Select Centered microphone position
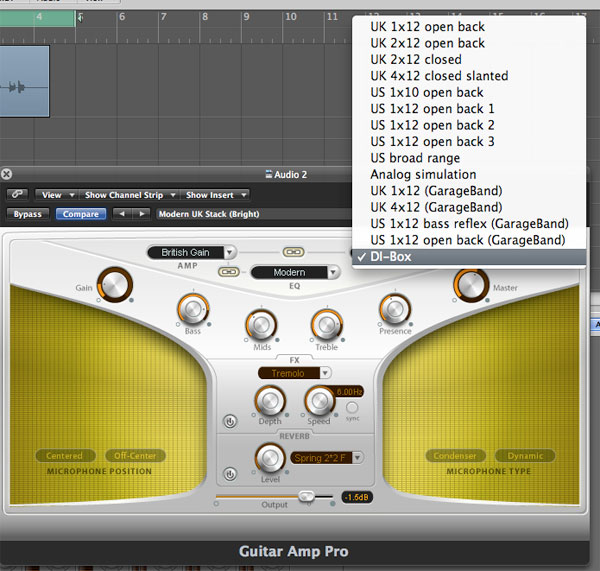Image resolution: width=600 pixels, height=571 pixels. click(65, 455)
